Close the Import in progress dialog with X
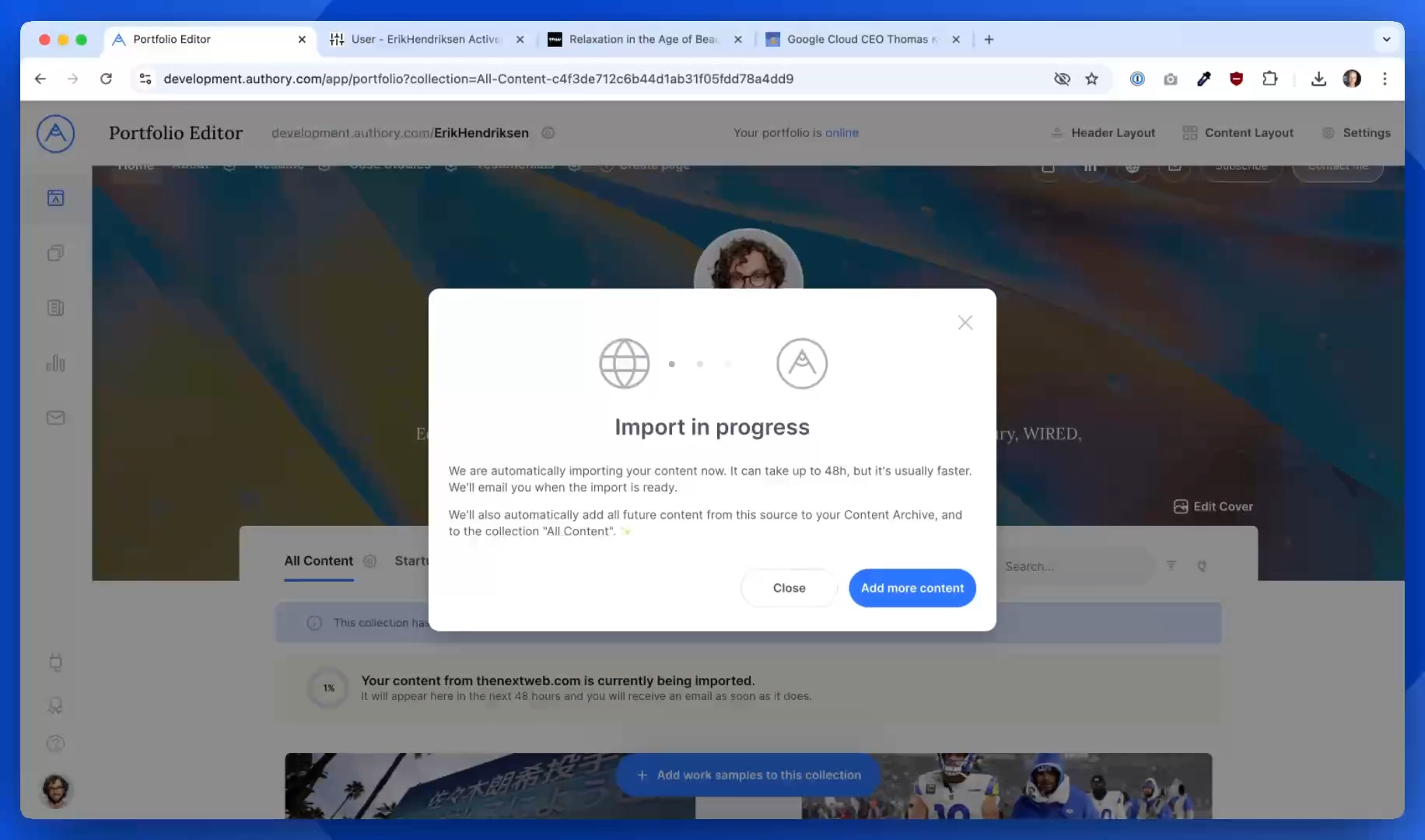 coord(965,322)
